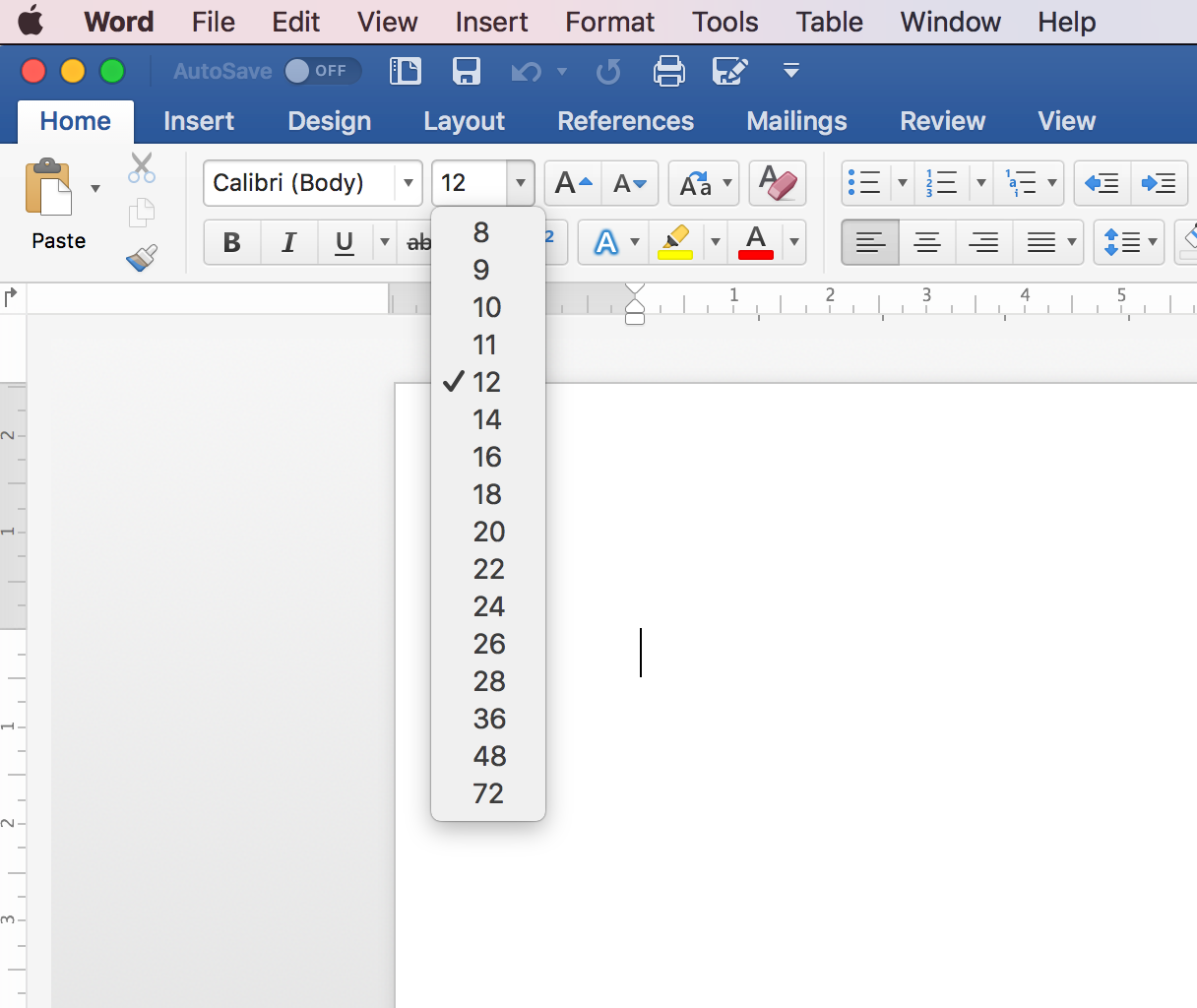The height and width of the screenshot is (1008, 1197).
Task: Click the Paste clipboard icon
Action: point(48,187)
